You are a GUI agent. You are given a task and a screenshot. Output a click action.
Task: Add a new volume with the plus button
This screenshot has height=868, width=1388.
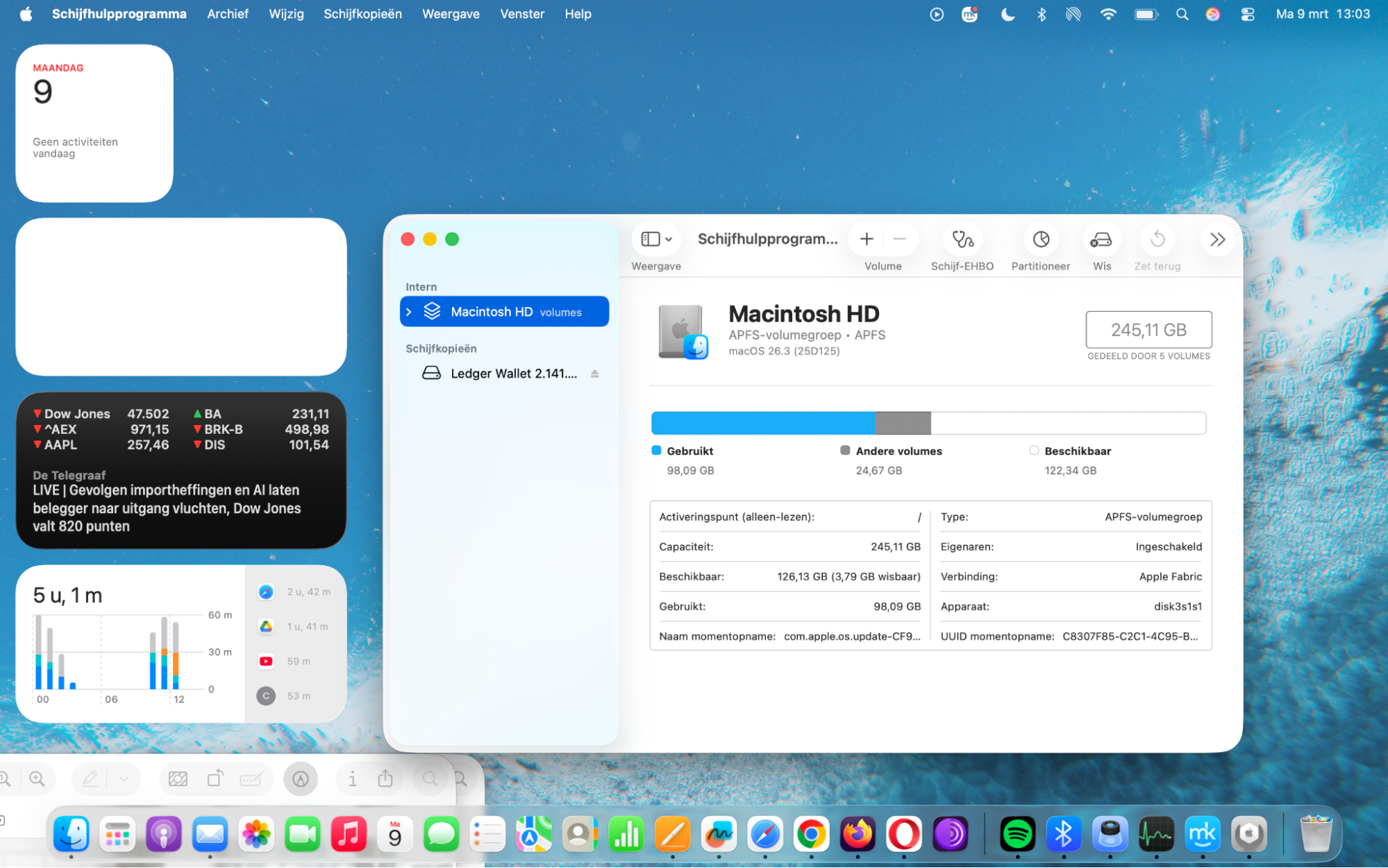866,239
